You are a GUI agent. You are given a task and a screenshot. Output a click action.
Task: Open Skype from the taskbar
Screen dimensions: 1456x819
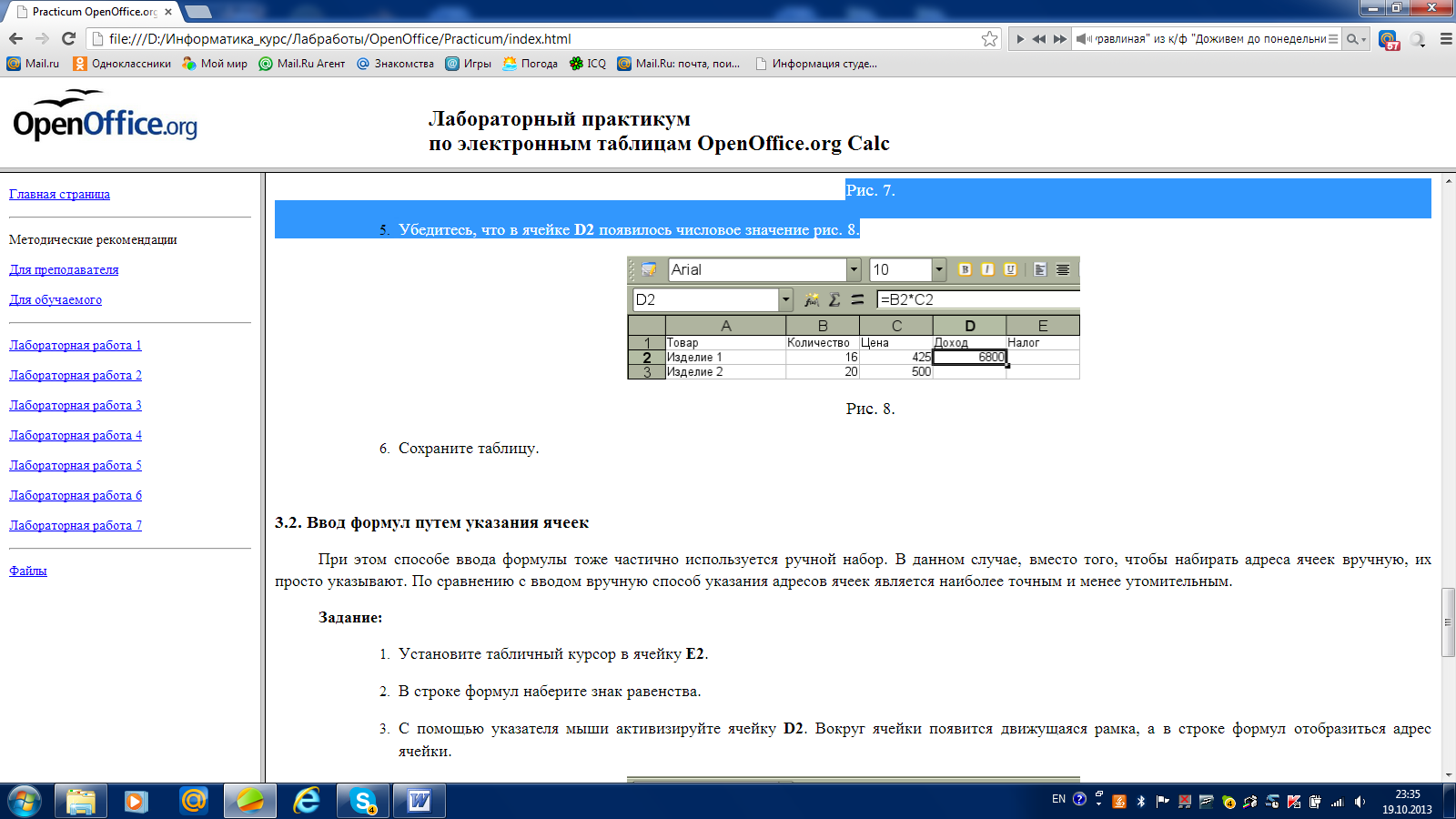363,801
